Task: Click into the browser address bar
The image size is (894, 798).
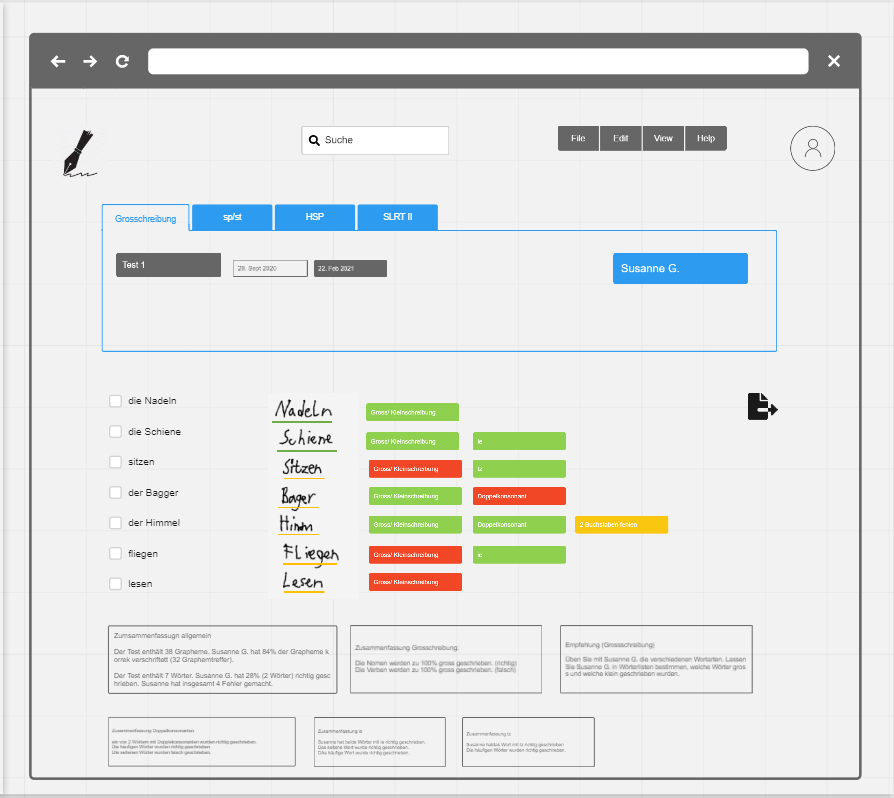Action: (478, 61)
